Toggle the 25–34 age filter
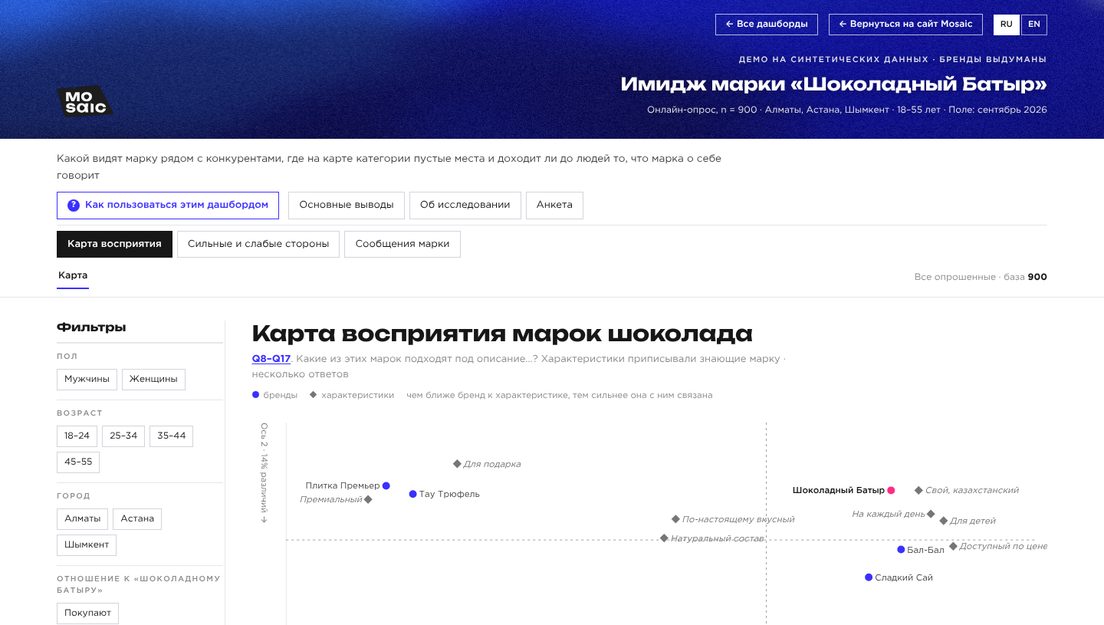The image size is (1104, 625). pos(123,436)
